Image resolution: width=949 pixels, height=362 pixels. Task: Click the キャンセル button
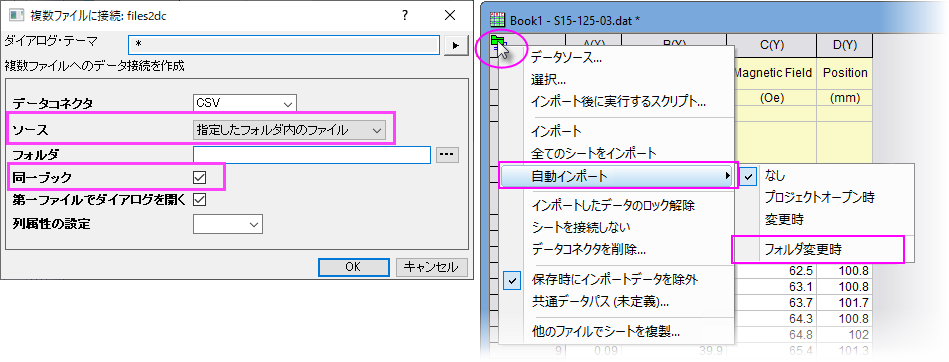coord(432,267)
